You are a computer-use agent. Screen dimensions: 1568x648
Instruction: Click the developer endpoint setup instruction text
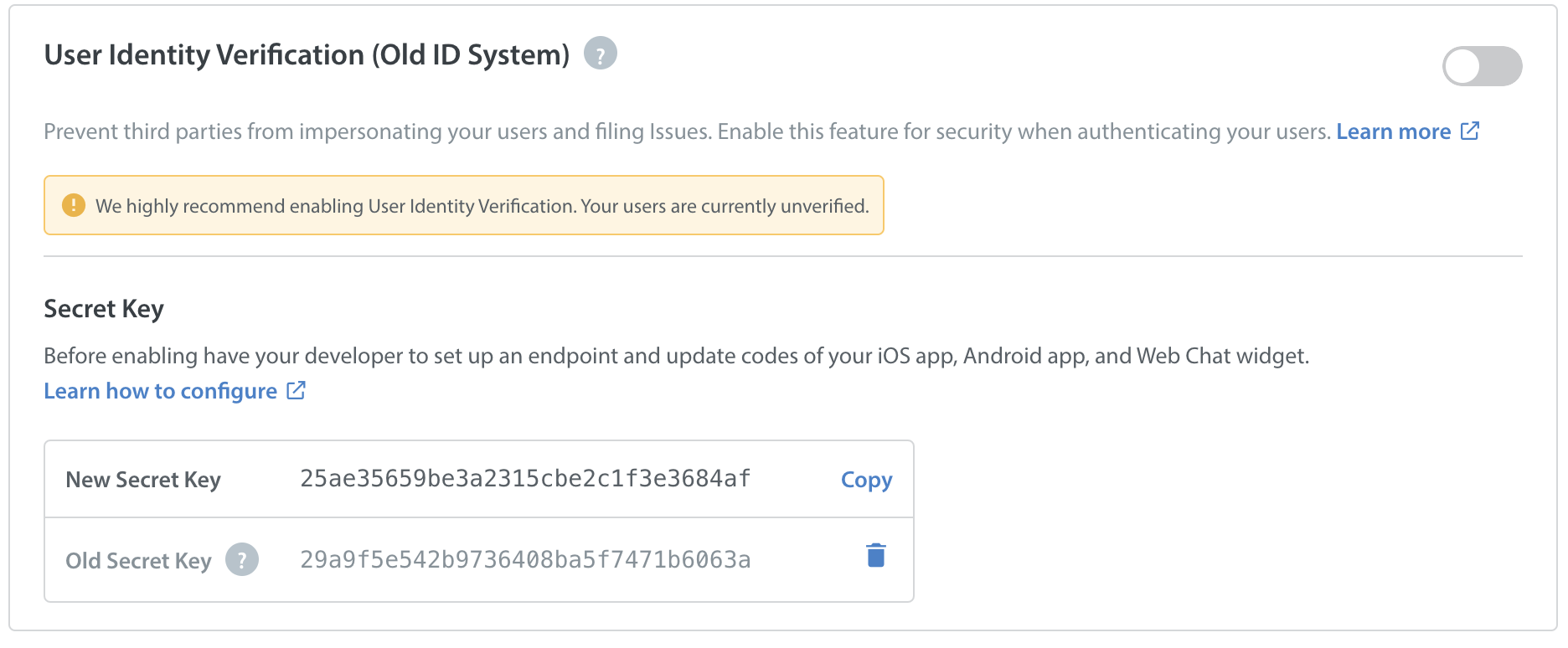(x=676, y=356)
